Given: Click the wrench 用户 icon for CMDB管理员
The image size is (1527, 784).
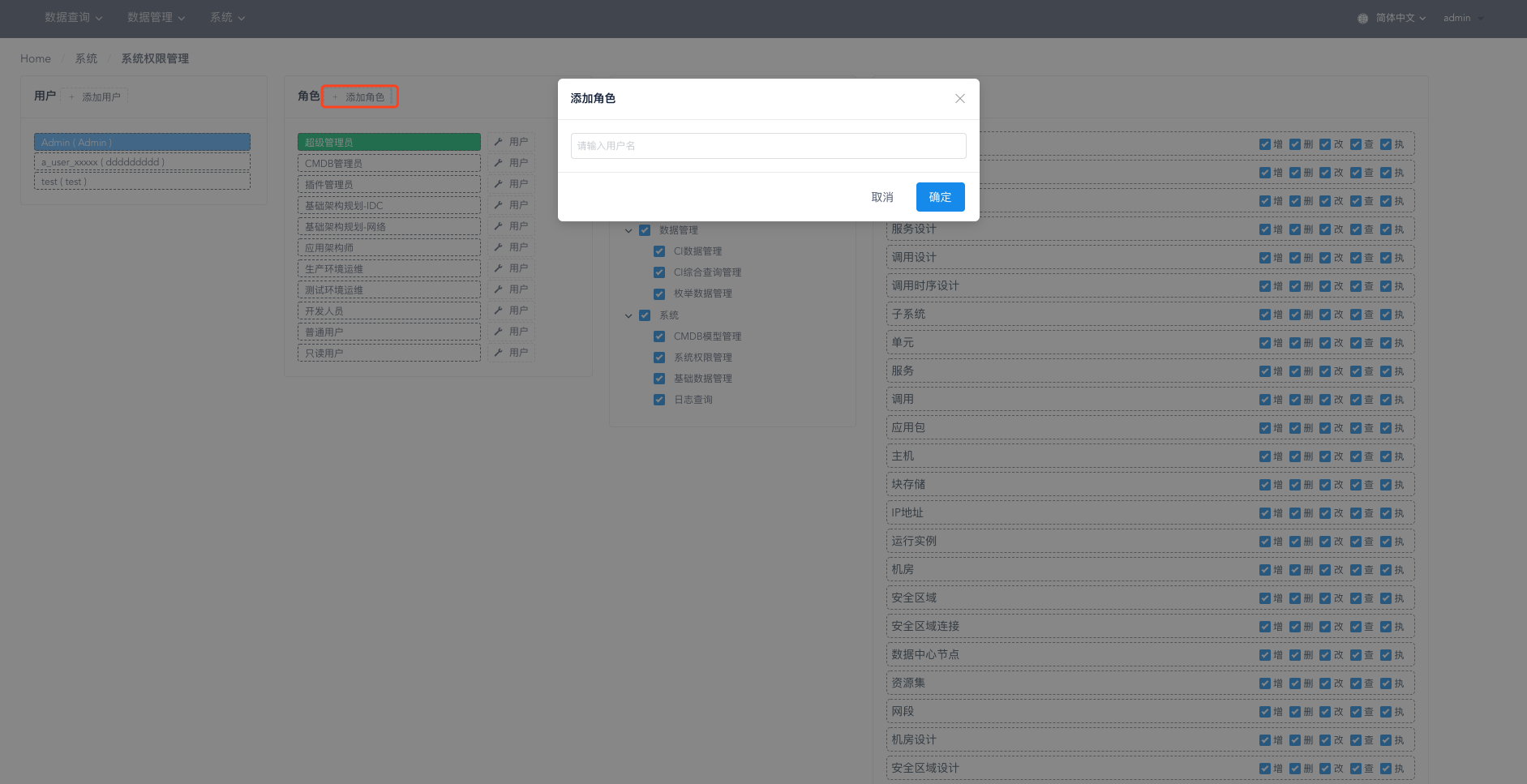Looking at the screenshot, I should [511, 163].
